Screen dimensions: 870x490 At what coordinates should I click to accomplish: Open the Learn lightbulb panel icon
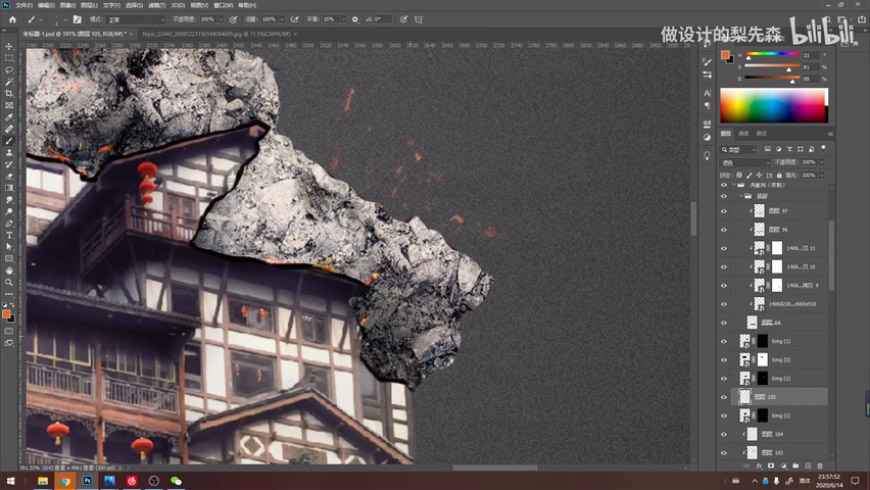click(707, 156)
